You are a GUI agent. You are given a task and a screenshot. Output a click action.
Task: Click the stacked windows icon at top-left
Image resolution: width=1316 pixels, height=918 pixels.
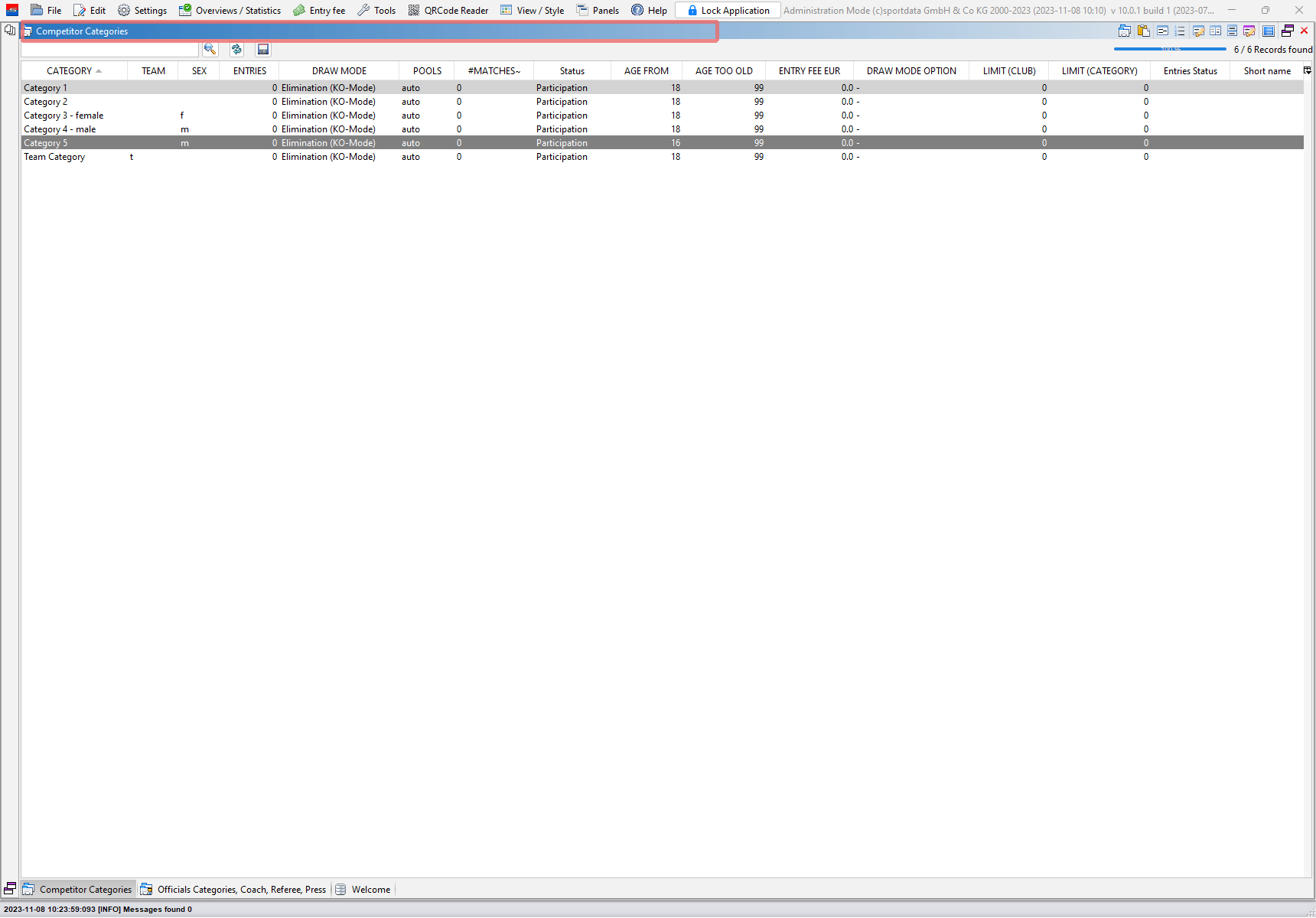[10, 31]
